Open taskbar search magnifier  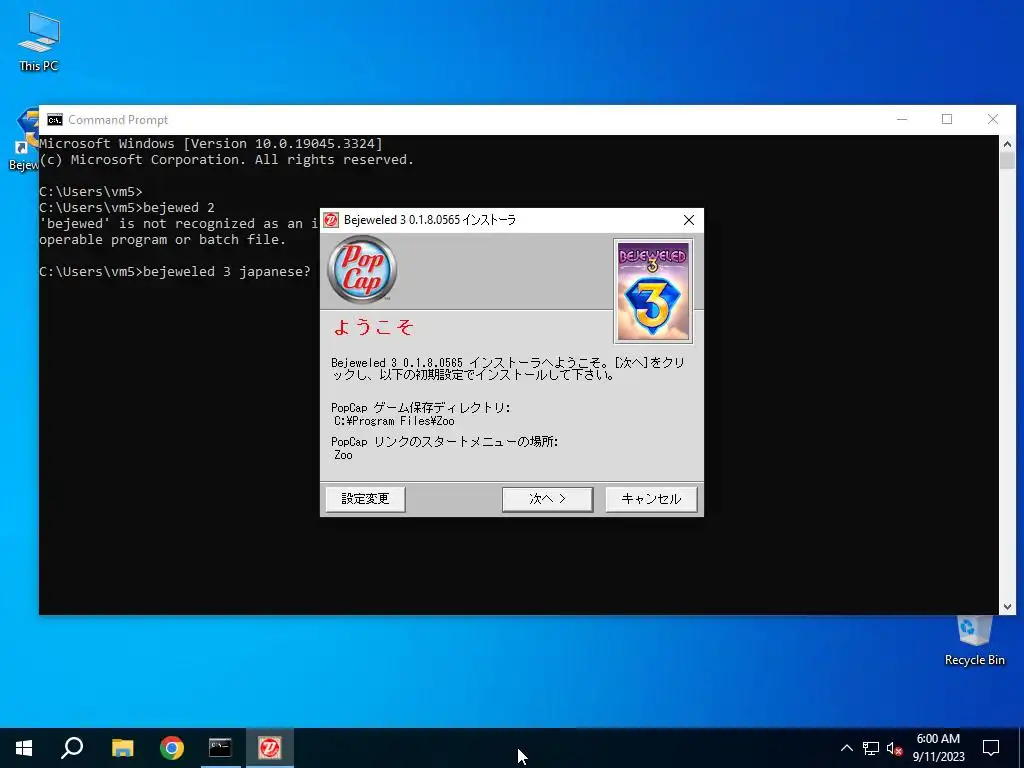[x=72, y=748]
